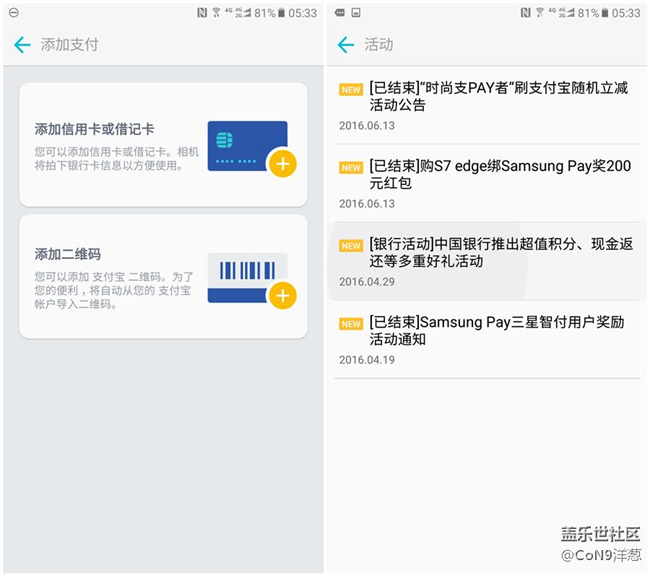Tap the credit card icon with plus

point(251,147)
